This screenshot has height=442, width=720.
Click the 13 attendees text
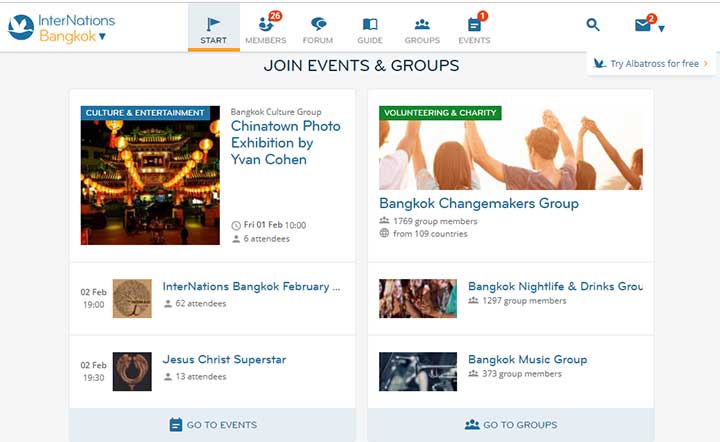(x=201, y=376)
